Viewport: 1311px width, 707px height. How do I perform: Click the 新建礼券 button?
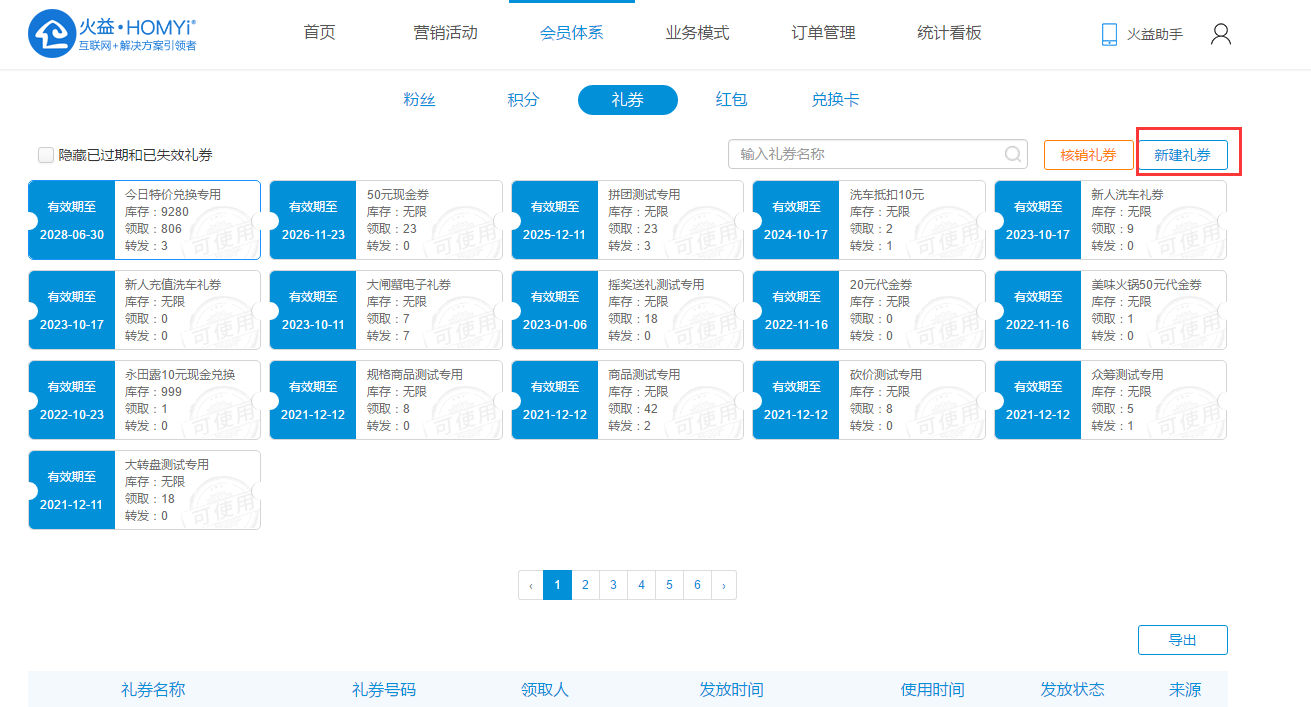(x=1182, y=155)
